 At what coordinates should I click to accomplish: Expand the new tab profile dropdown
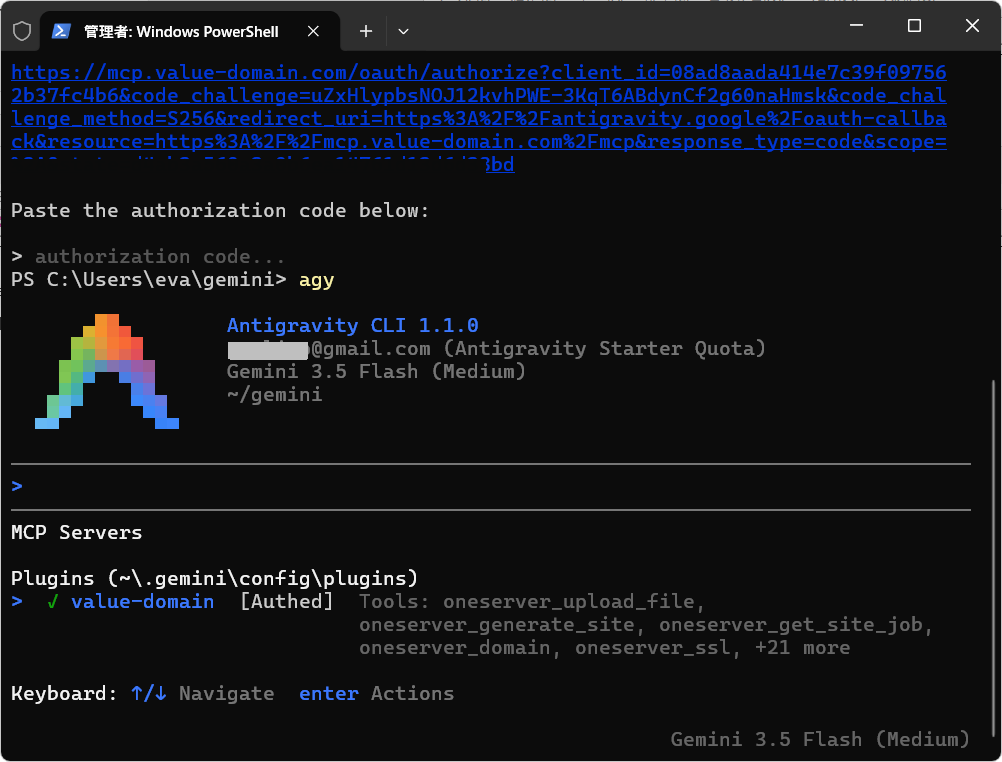tap(403, 31)
